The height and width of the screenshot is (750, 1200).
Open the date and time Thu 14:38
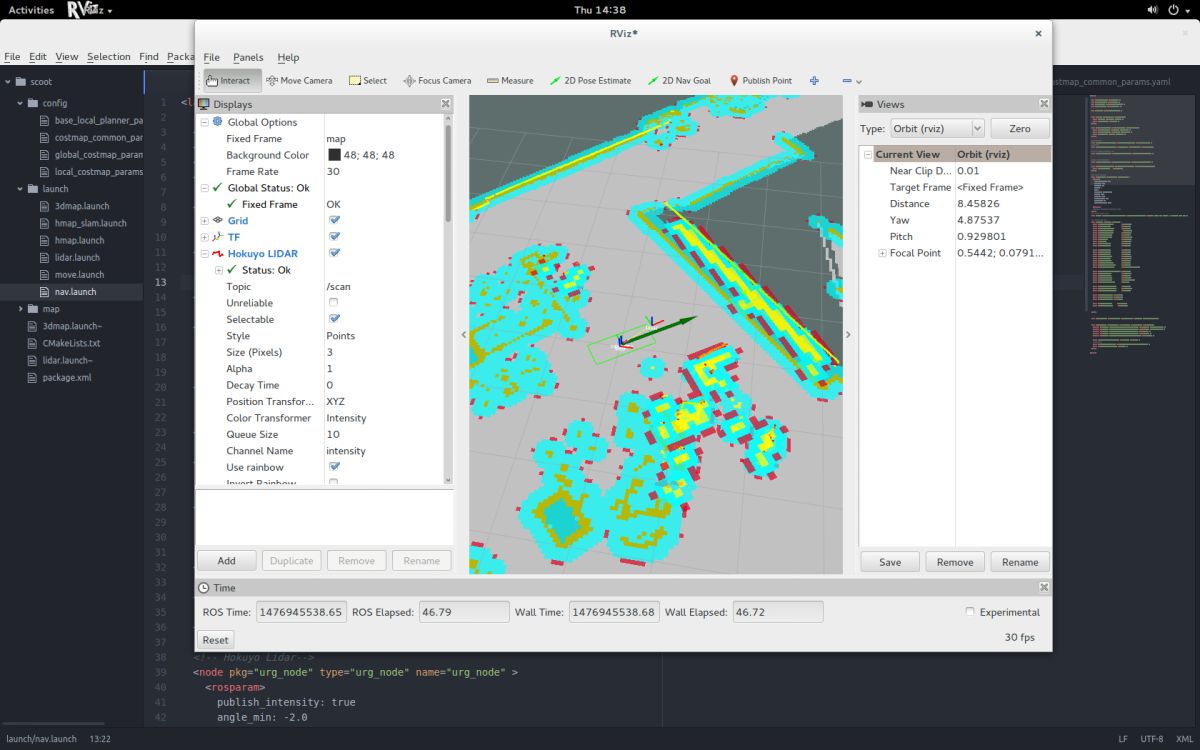pyautogui.click(x=600, y=10)
